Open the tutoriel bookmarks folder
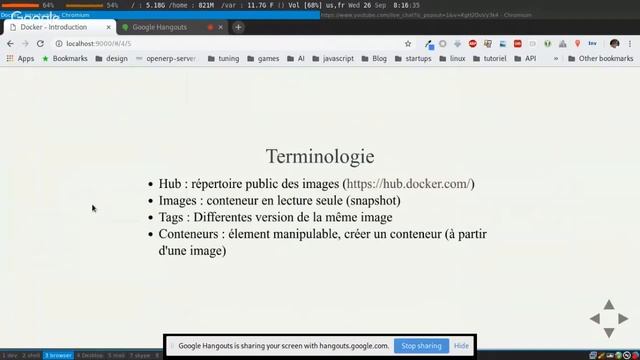This screenshot has height=360, width=640. point(490,58)
